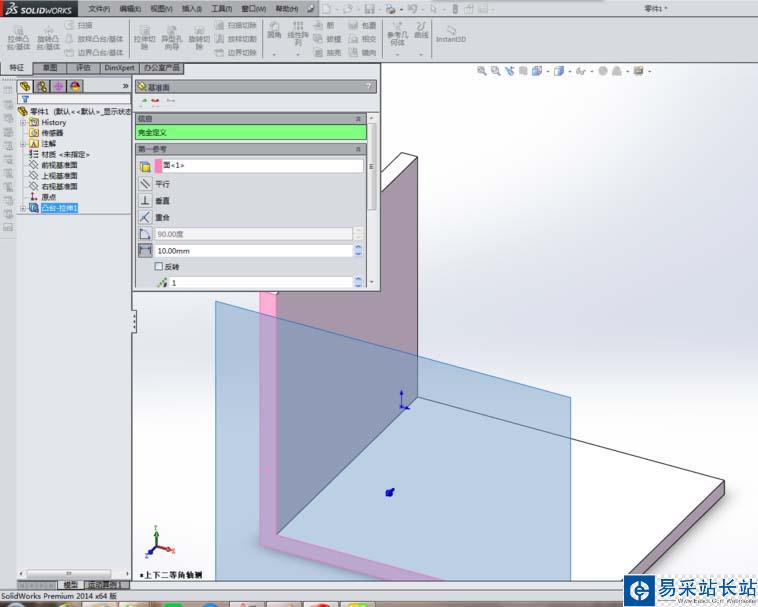This screenshot has width=758, height=607.
Task: Toggle the Parallel (平行) constraint button
Action: [145, 184]
